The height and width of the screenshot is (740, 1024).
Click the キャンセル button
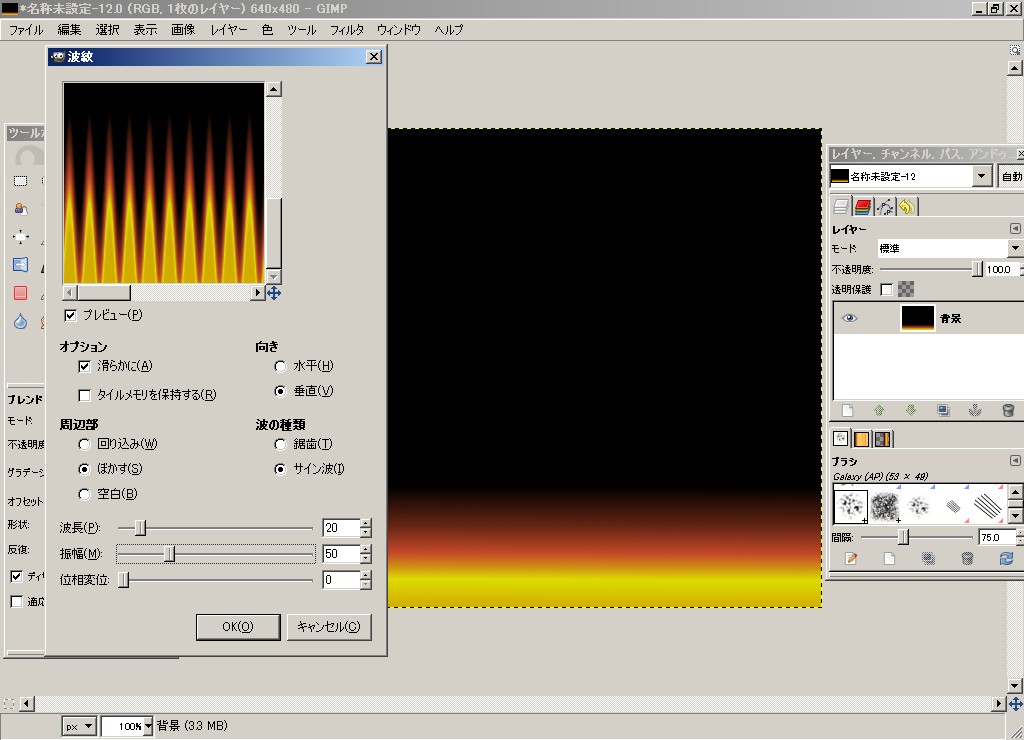[329, 627]
